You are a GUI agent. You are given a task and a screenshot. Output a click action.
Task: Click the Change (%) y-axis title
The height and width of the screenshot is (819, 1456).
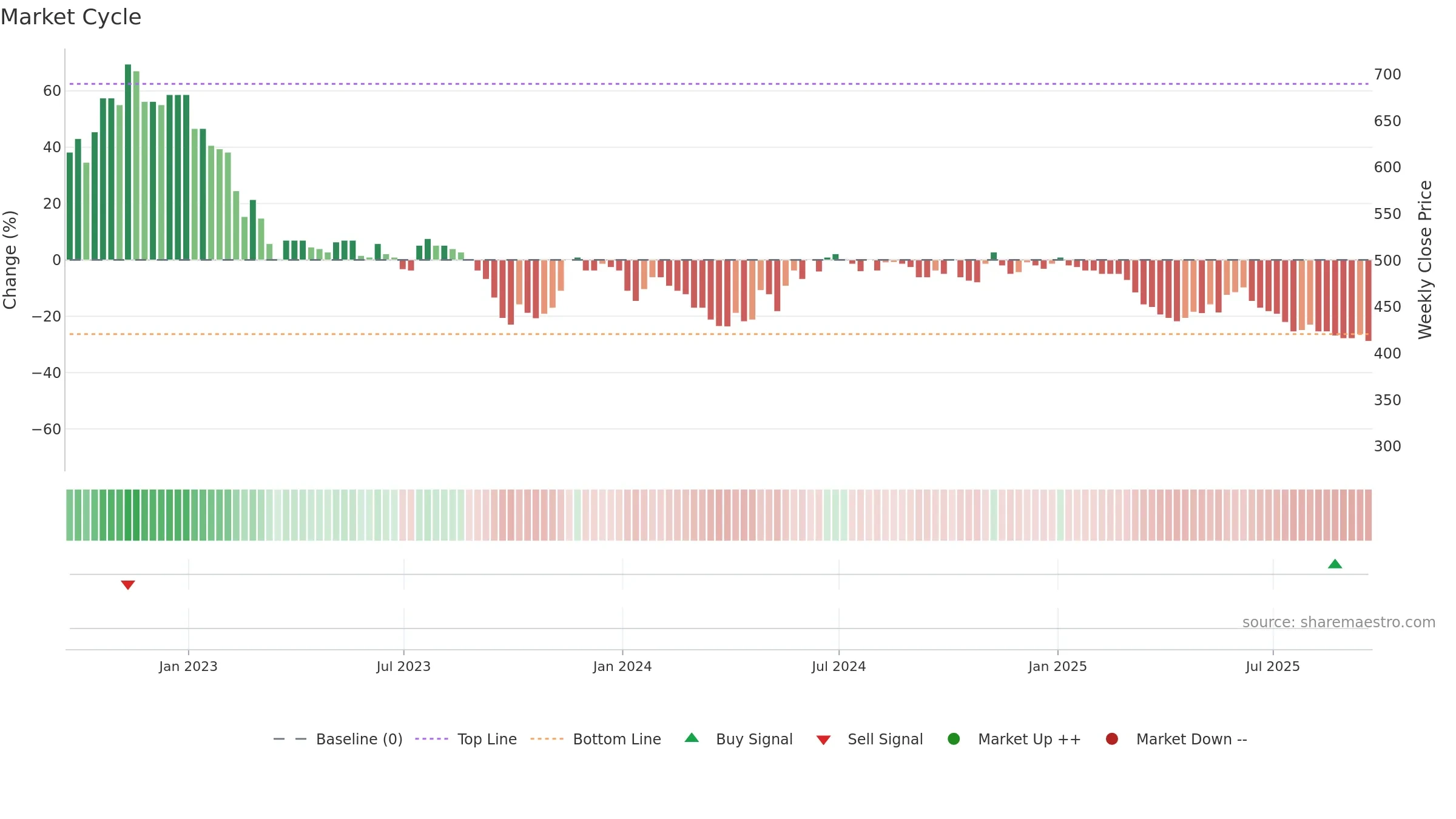[10, 260]
